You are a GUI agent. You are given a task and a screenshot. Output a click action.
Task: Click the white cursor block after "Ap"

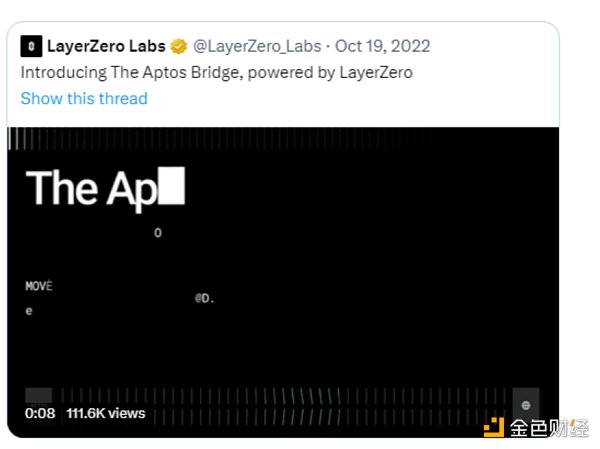pyautogui.click(x=172, y=188)
